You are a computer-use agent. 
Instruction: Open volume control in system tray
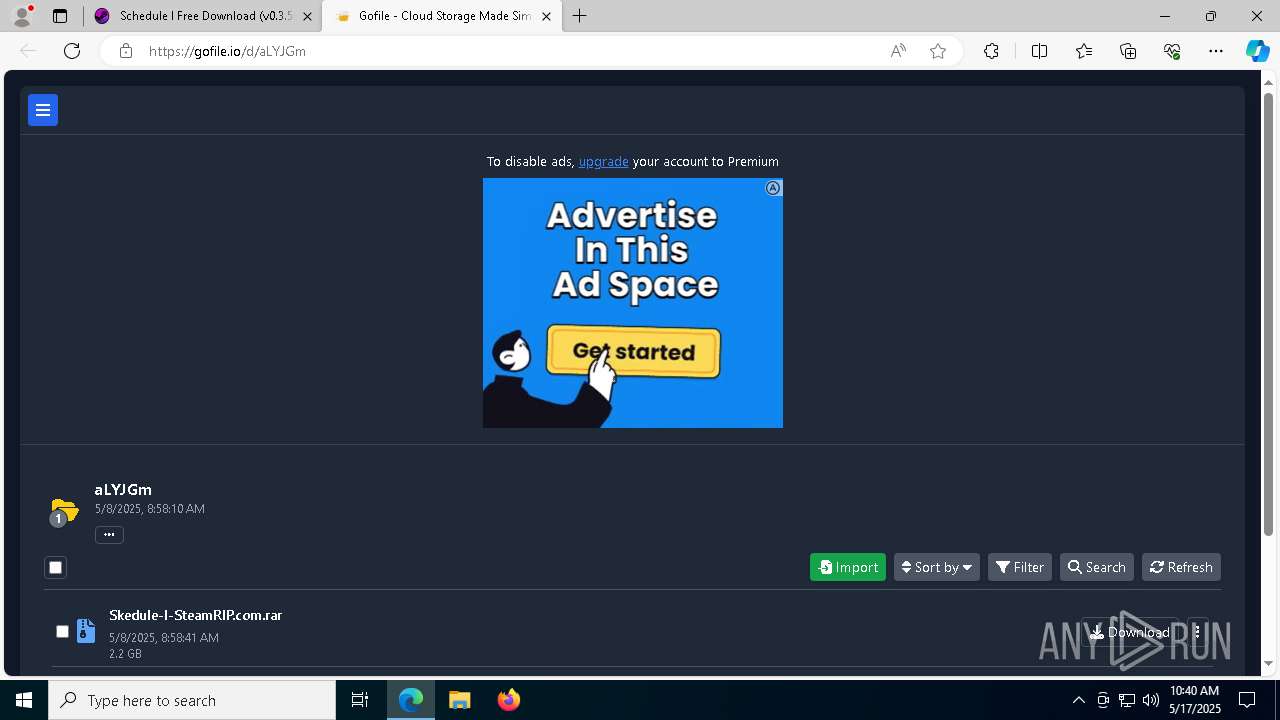tap(1151, 700)
